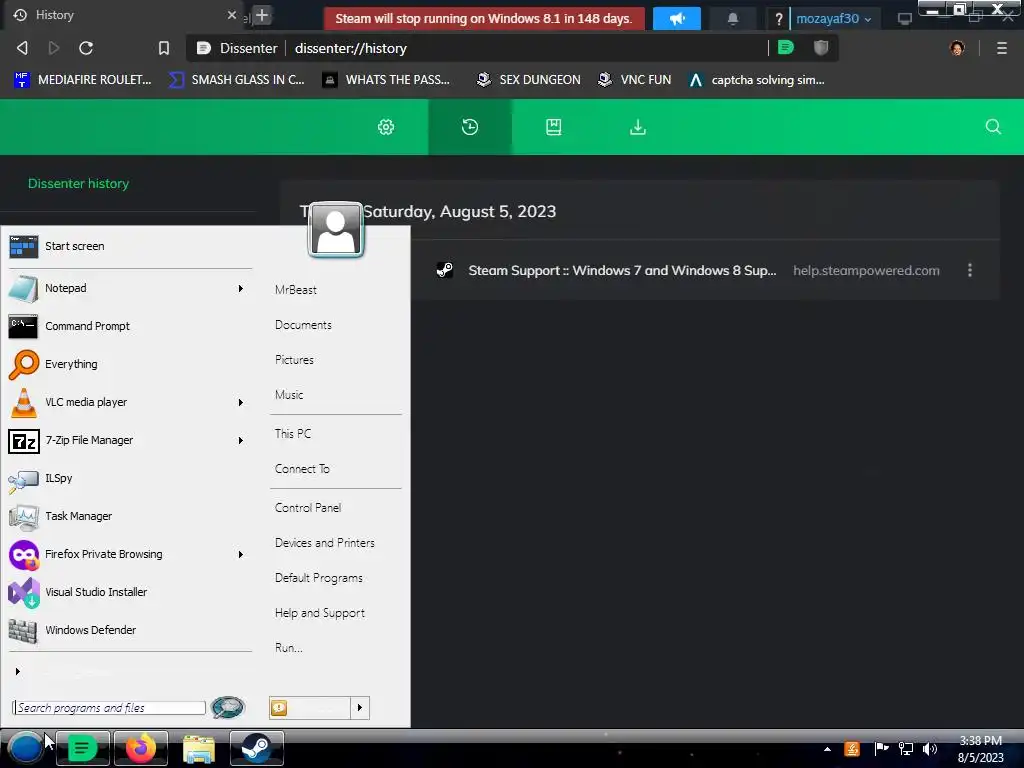This screenshot has width=1024, height=768.
Task: Open more options for Steam Support entry
Action: pyautogui.click(x=970, y=270)
